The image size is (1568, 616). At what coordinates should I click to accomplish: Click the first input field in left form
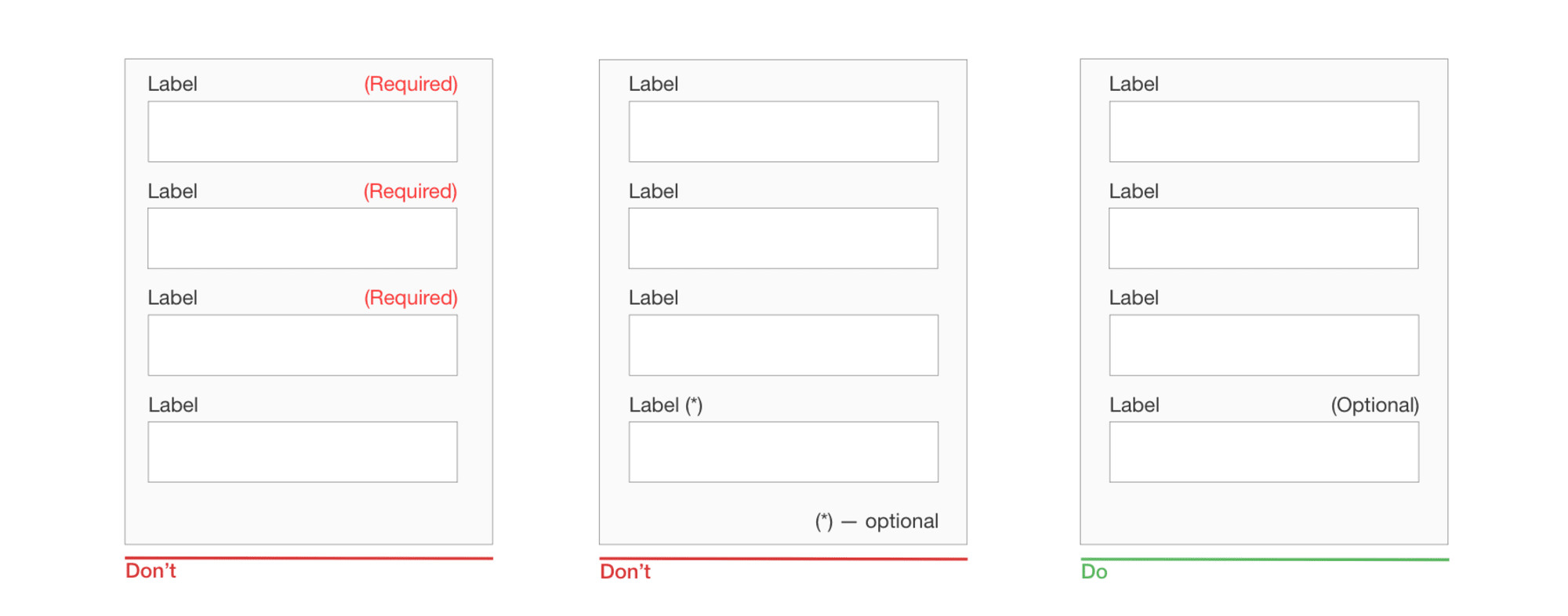(303, 132)
